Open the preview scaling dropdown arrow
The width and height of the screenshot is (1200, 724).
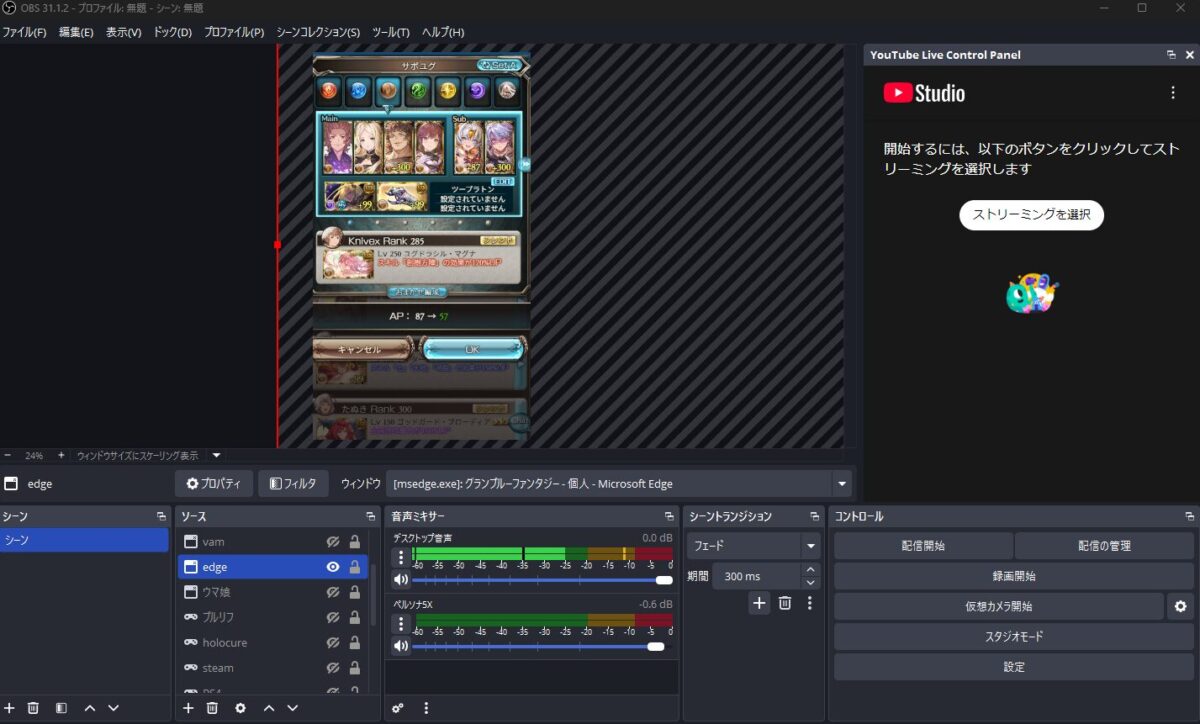point(216,455)
